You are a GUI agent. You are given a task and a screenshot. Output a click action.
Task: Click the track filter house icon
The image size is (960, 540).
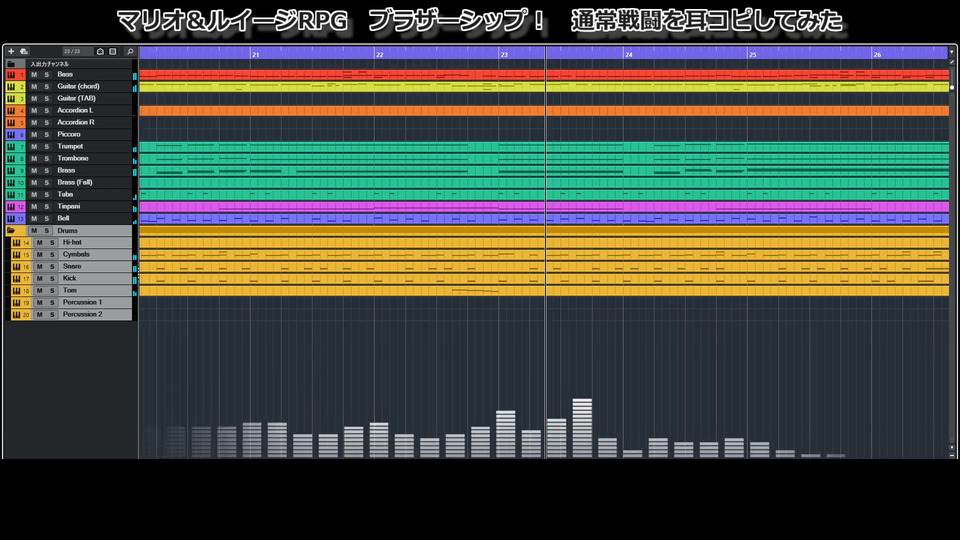tap(100, 51)
